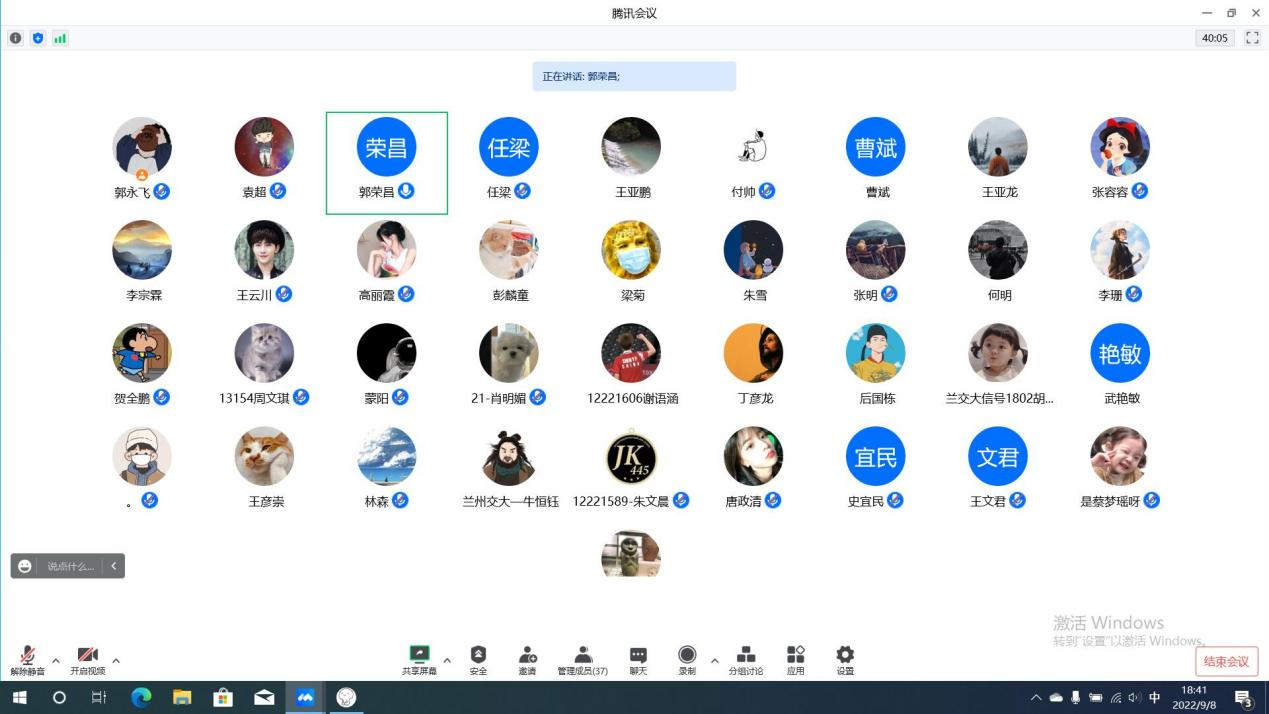Image resolution: width=1269 pixels, height=714 pixels.
Task: Click the 共享屏幕 share screen button
Action: [x=419, y=660]
